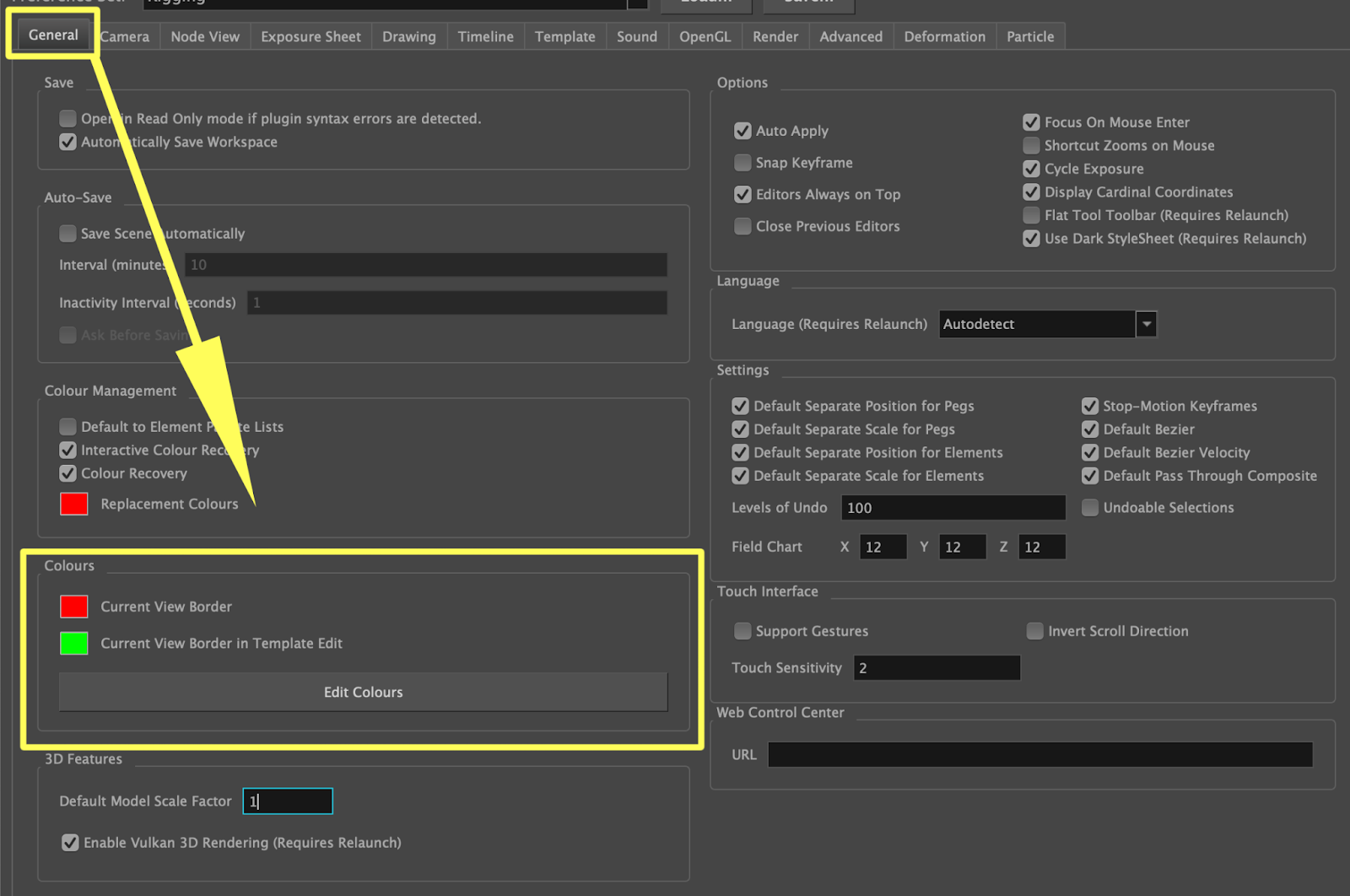Viewport: 1350px width, 896px height.
Task: Enable Support Gestures under Touch Interface
Action: [742, 631]
